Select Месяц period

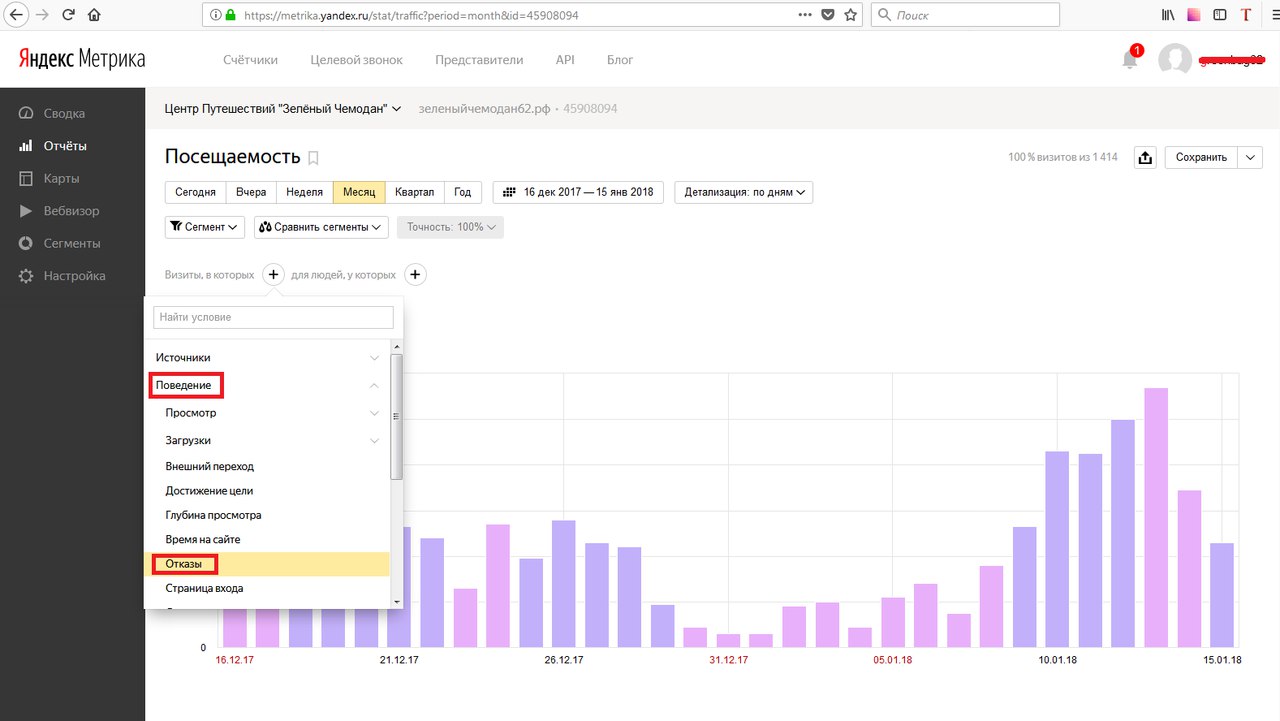pos(359,192)
